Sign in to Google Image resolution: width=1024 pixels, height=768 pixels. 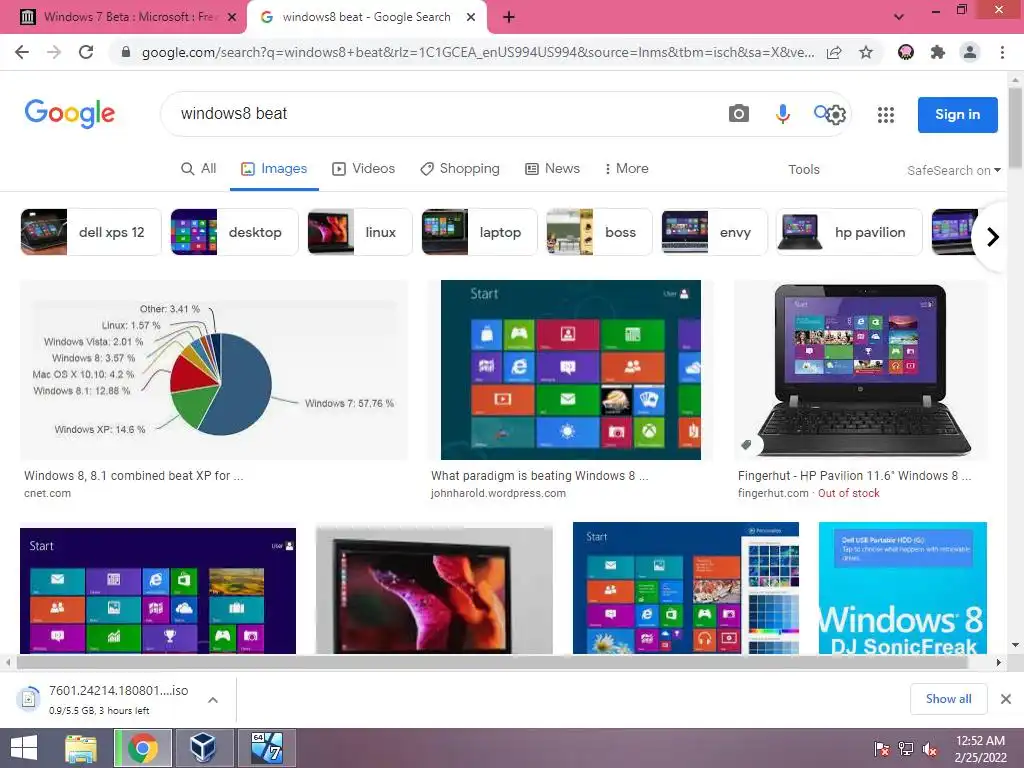tap(957, 114)
